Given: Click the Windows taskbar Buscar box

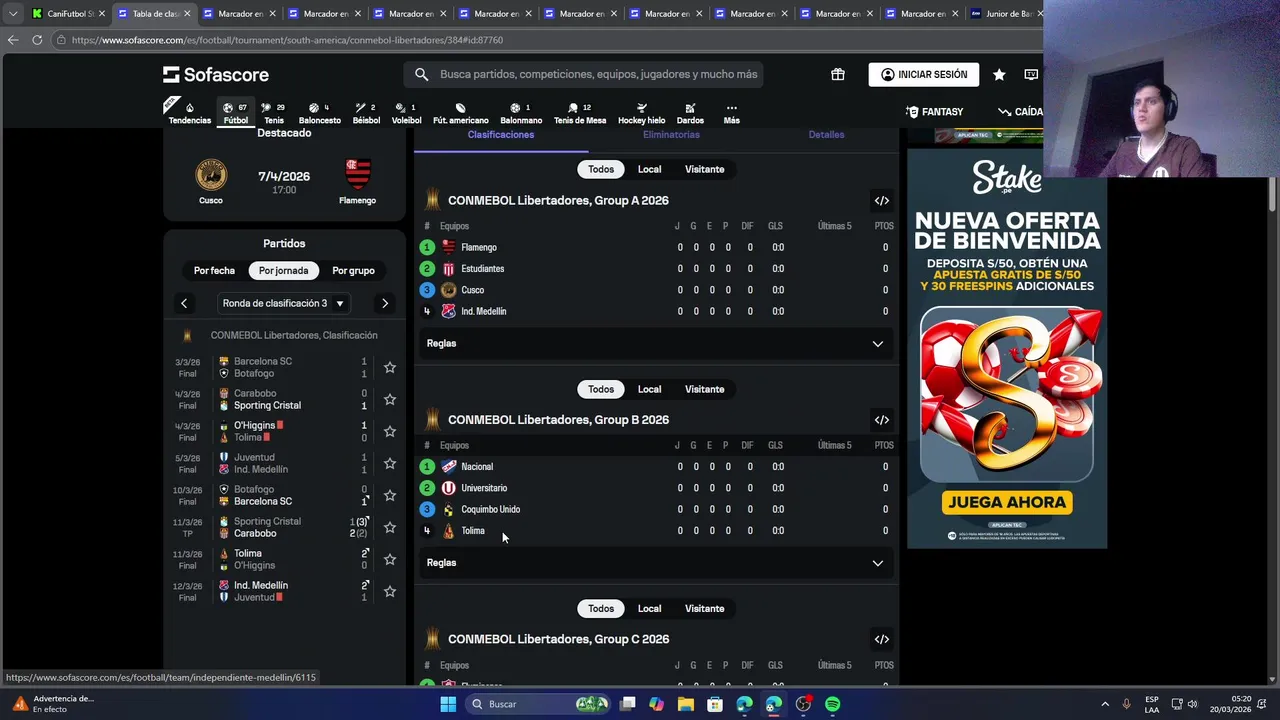Looking at the screenshot, I should coord(536,704).
